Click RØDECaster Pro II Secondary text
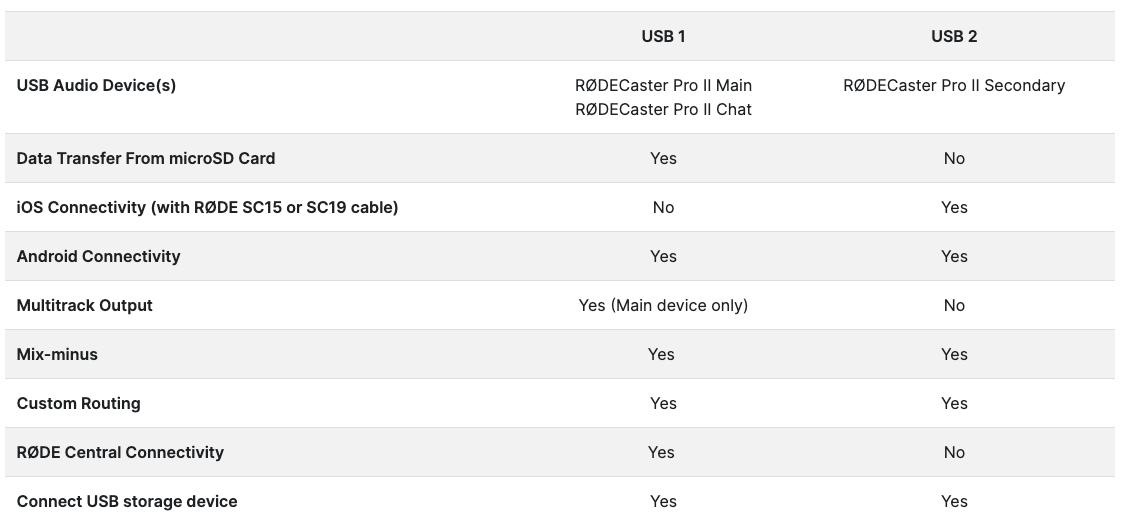The width and height of the screenshot is (1123, 526). tap(954, 85)
